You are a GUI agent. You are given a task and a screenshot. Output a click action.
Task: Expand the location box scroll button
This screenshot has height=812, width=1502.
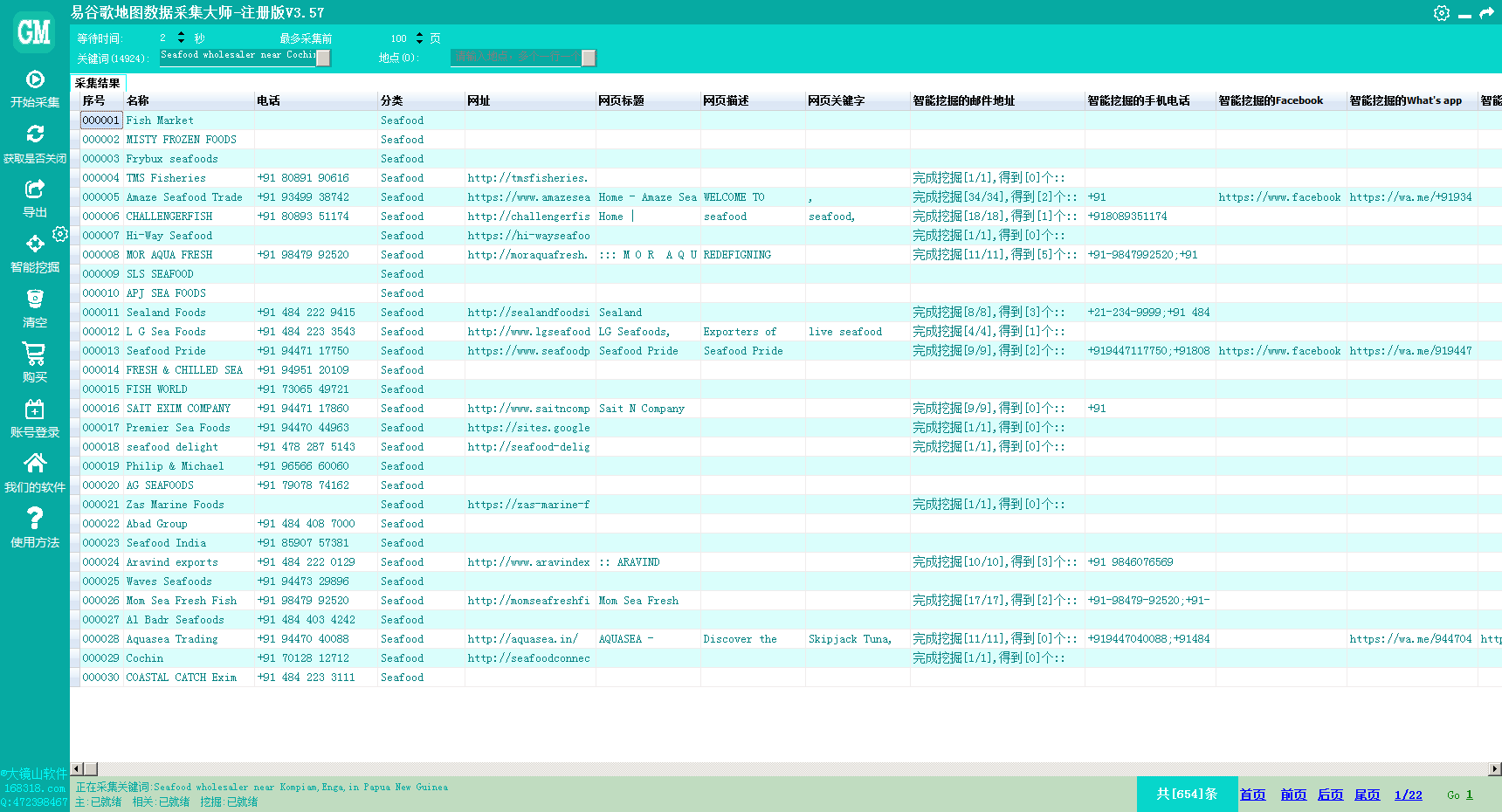tap(589, 58)
